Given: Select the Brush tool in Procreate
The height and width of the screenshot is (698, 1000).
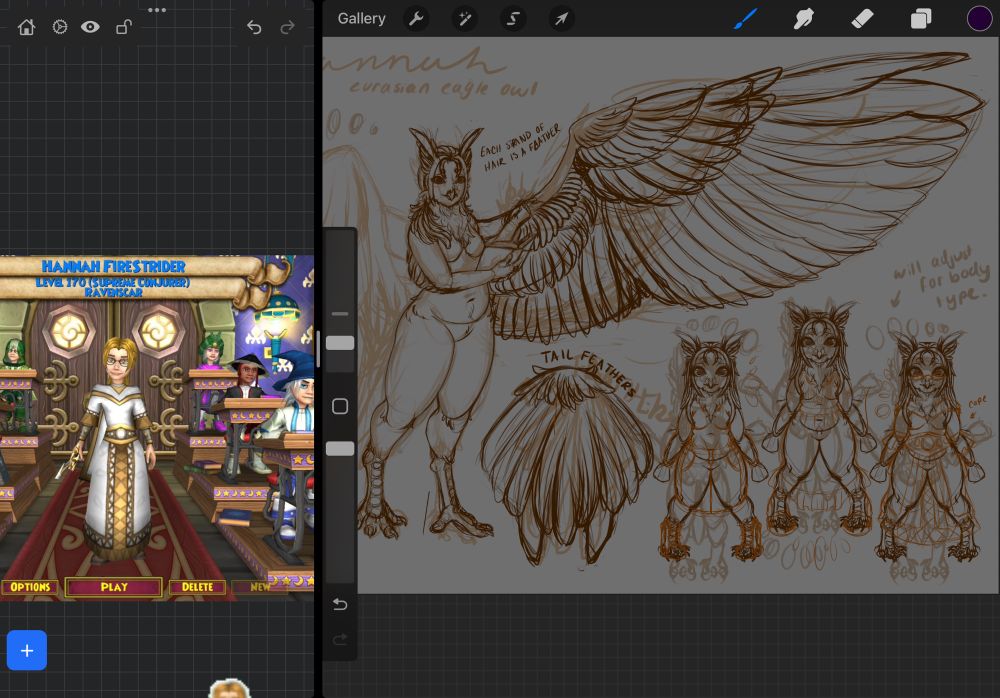Looking at the screenshot, I should coord(745,19).
